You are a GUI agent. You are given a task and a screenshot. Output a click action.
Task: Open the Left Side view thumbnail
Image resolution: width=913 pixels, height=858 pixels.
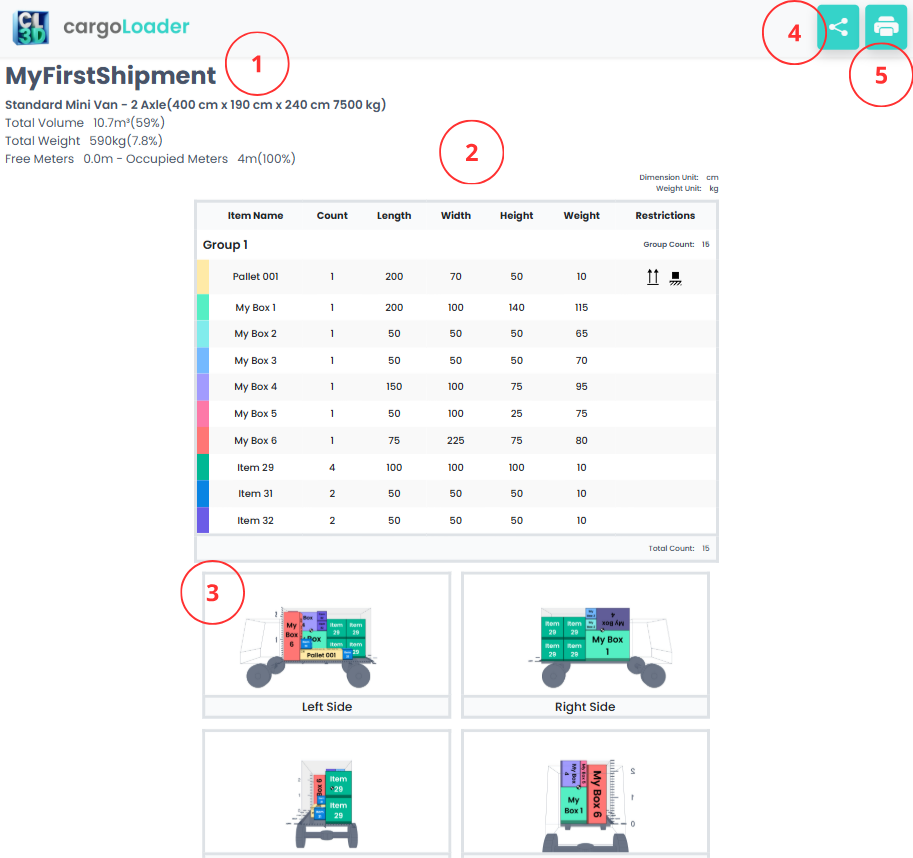tap(326, 635)
